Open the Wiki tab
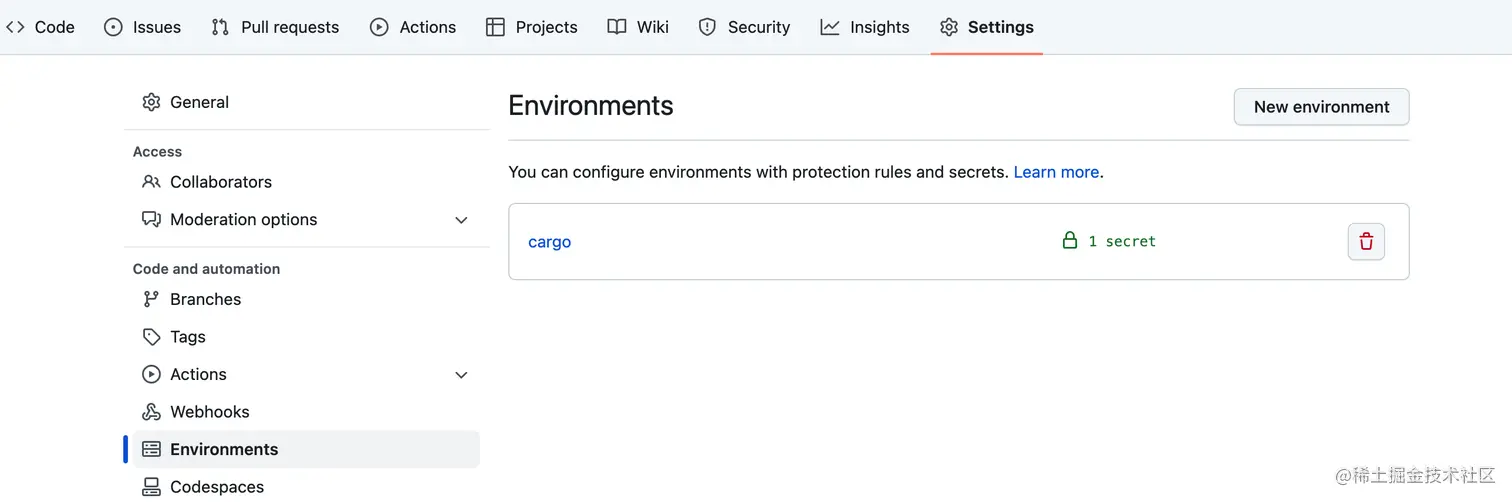 coord(638,27)
